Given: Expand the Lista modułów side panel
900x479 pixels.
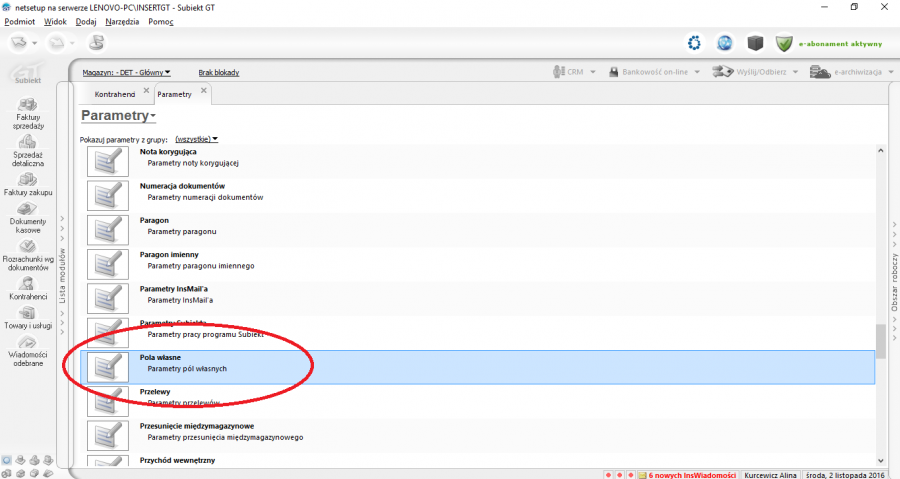Looking at the screenshot, I should (x=62, y=275).
